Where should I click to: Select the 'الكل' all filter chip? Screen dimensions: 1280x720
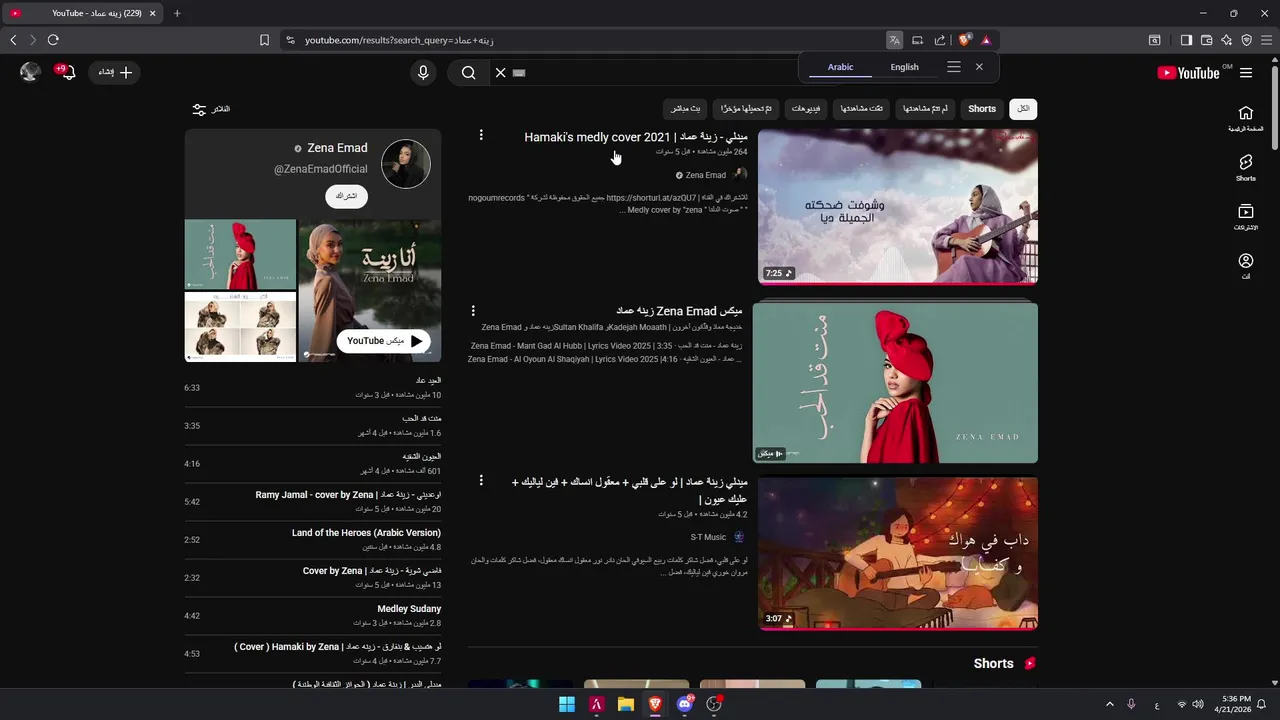1023,109
